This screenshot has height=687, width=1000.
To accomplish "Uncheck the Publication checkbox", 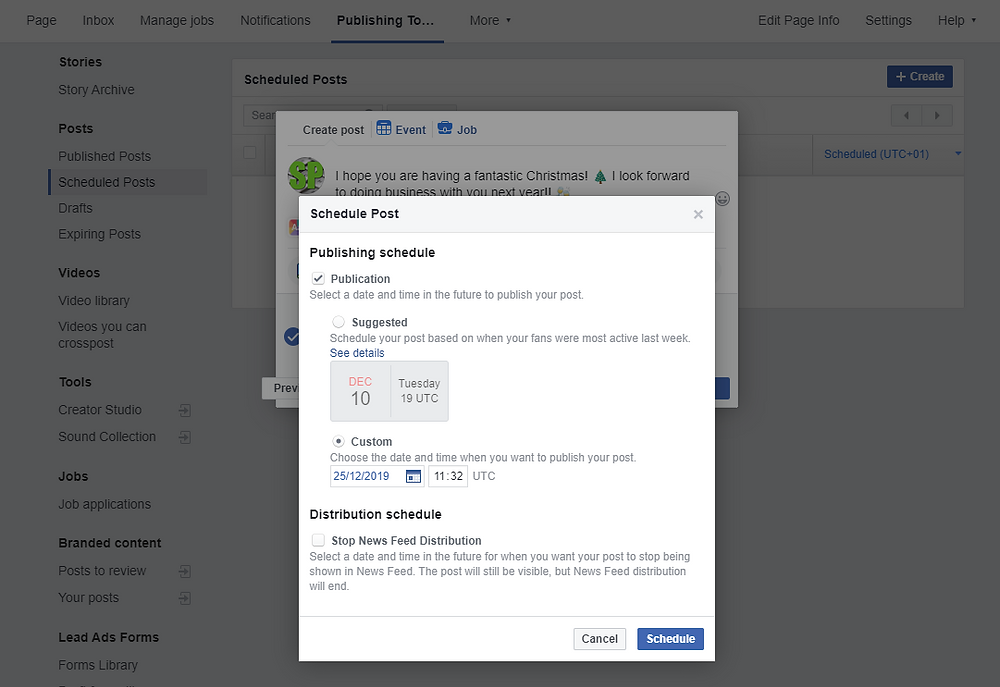I will coord(318,279).
